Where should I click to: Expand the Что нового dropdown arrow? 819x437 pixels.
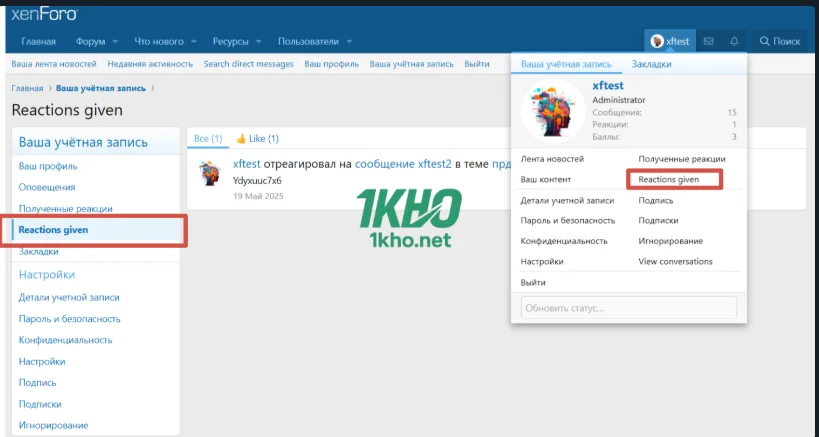point(193,41)
